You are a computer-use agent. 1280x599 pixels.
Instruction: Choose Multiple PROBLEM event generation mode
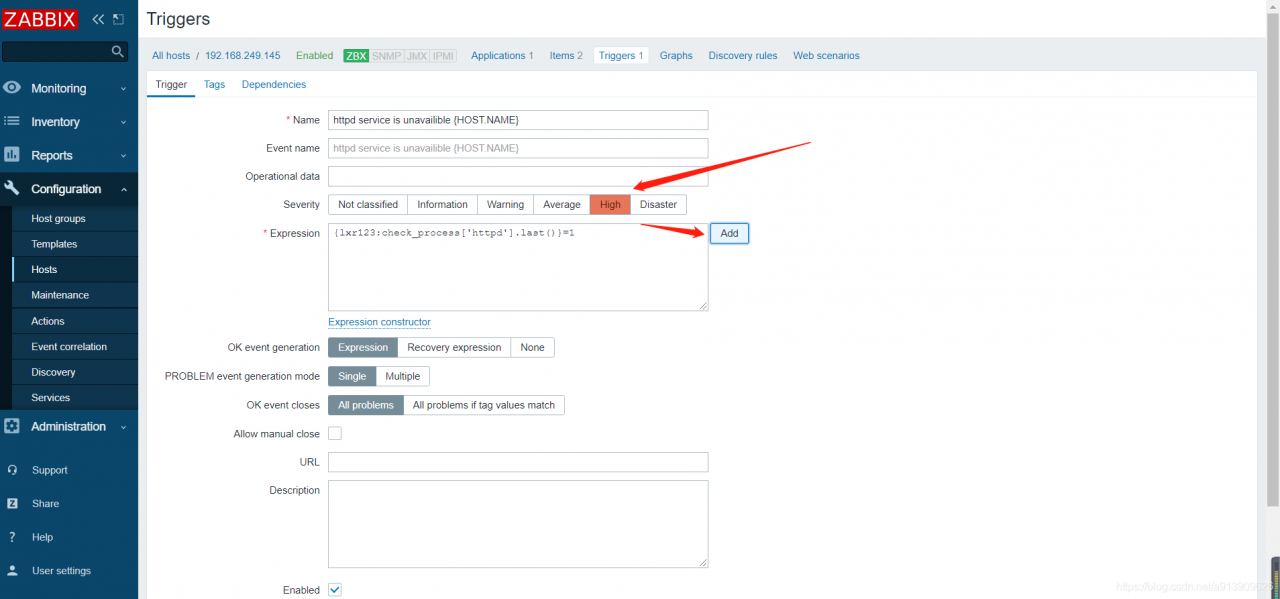403,376
